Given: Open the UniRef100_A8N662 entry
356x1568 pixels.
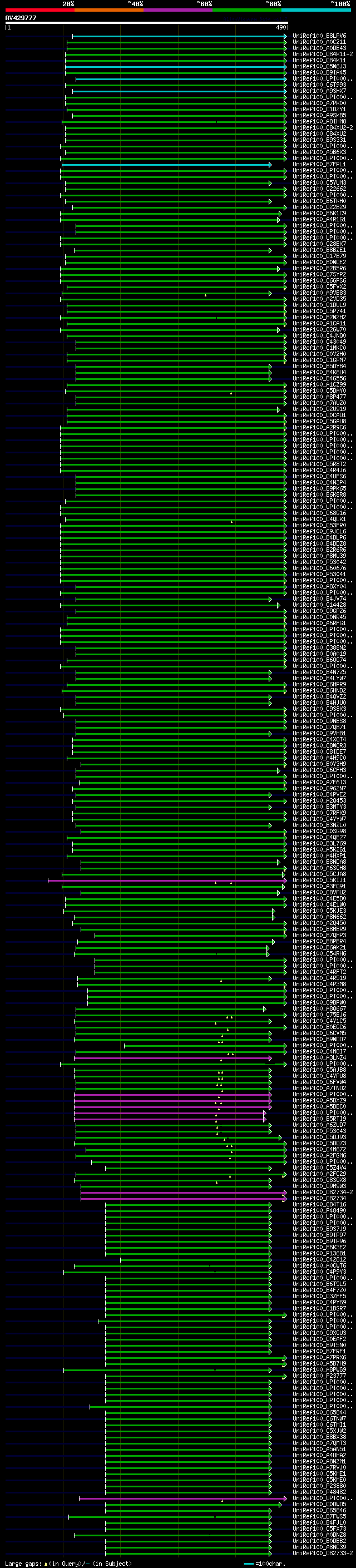Looking at the screenshot, I should coord(319,917).
